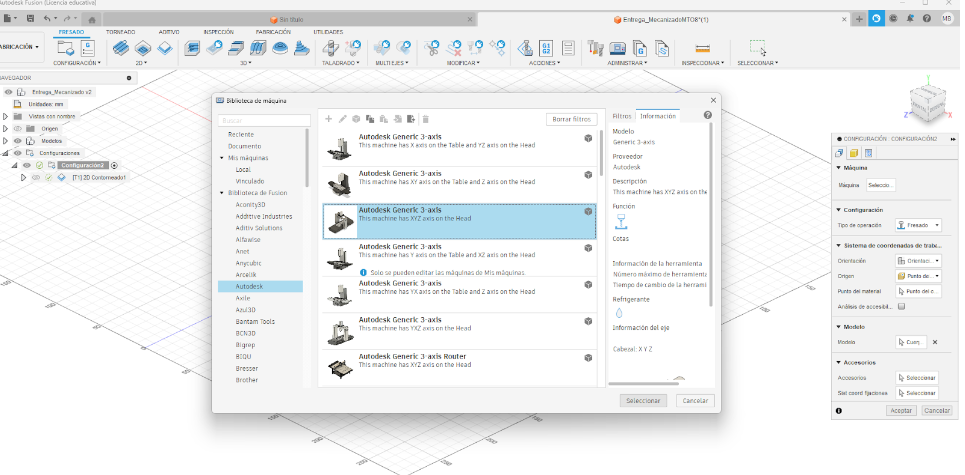The image size is (965, 475).
Task: Click the G1 G2 post-process icon
Action: pos(546,47)
